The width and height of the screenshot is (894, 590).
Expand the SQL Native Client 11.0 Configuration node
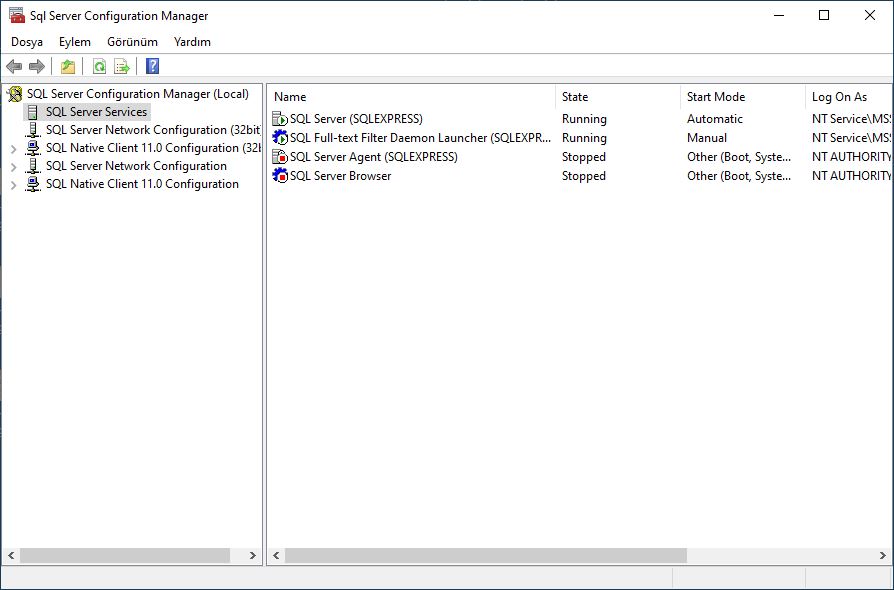tap(14, 185)
